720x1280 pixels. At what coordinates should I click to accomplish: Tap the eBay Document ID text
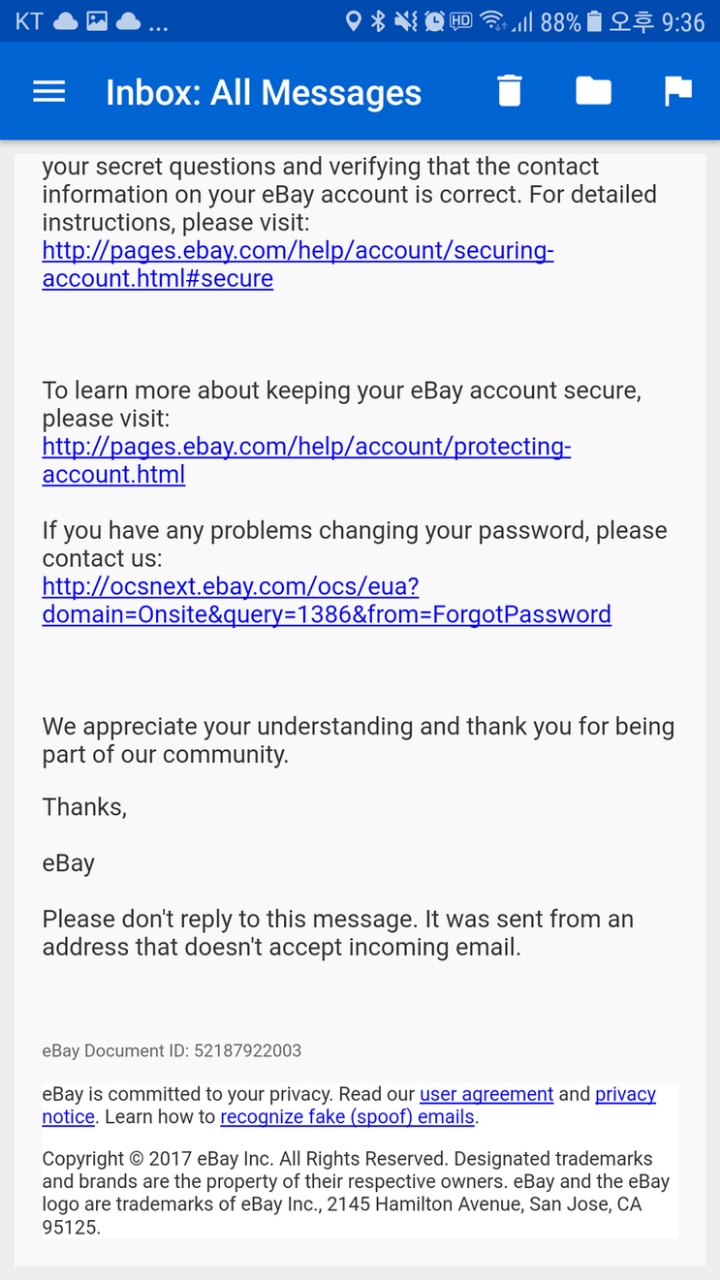171,1051
